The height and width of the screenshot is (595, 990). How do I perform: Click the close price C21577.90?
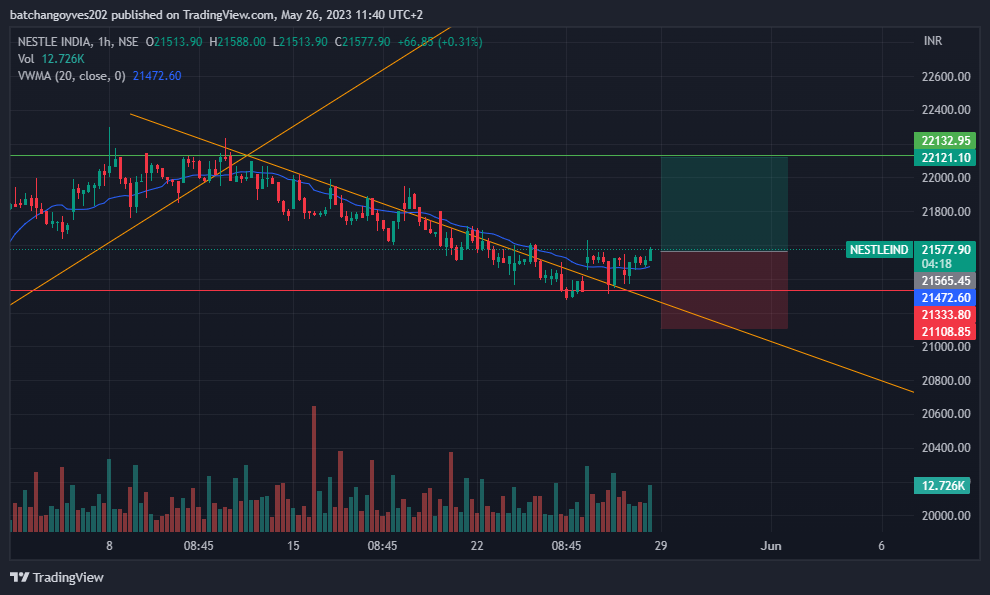click(362, 42)
